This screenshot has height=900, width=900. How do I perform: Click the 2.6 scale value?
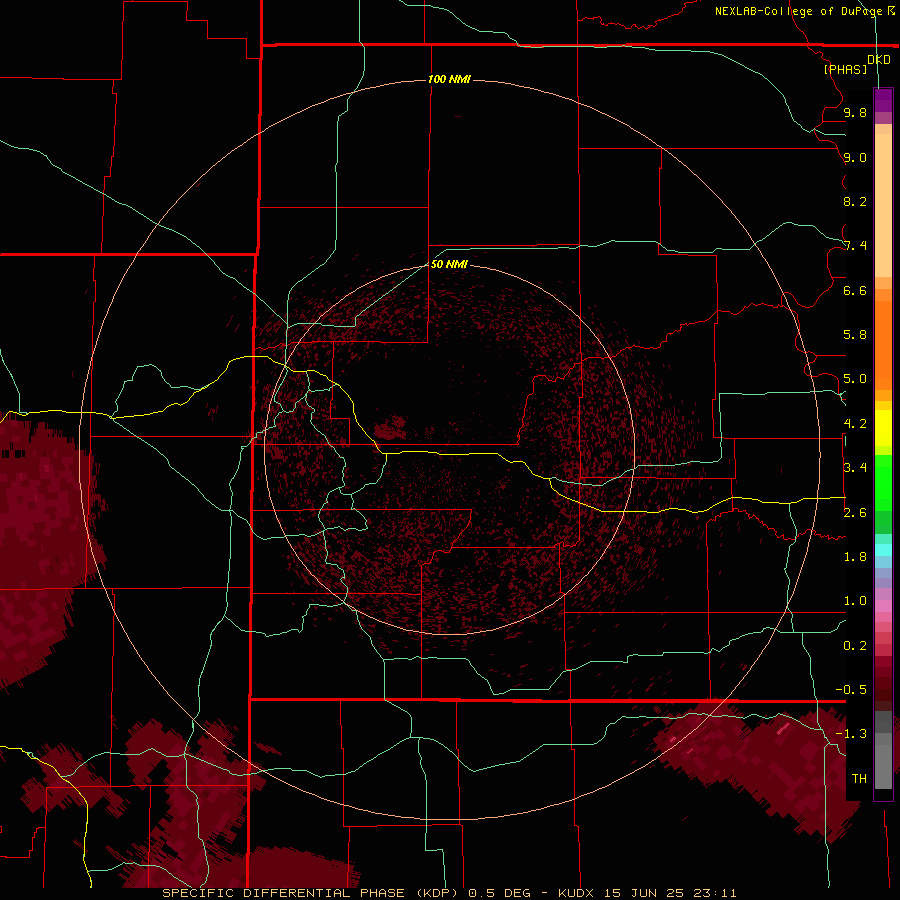tap(855, 513)
